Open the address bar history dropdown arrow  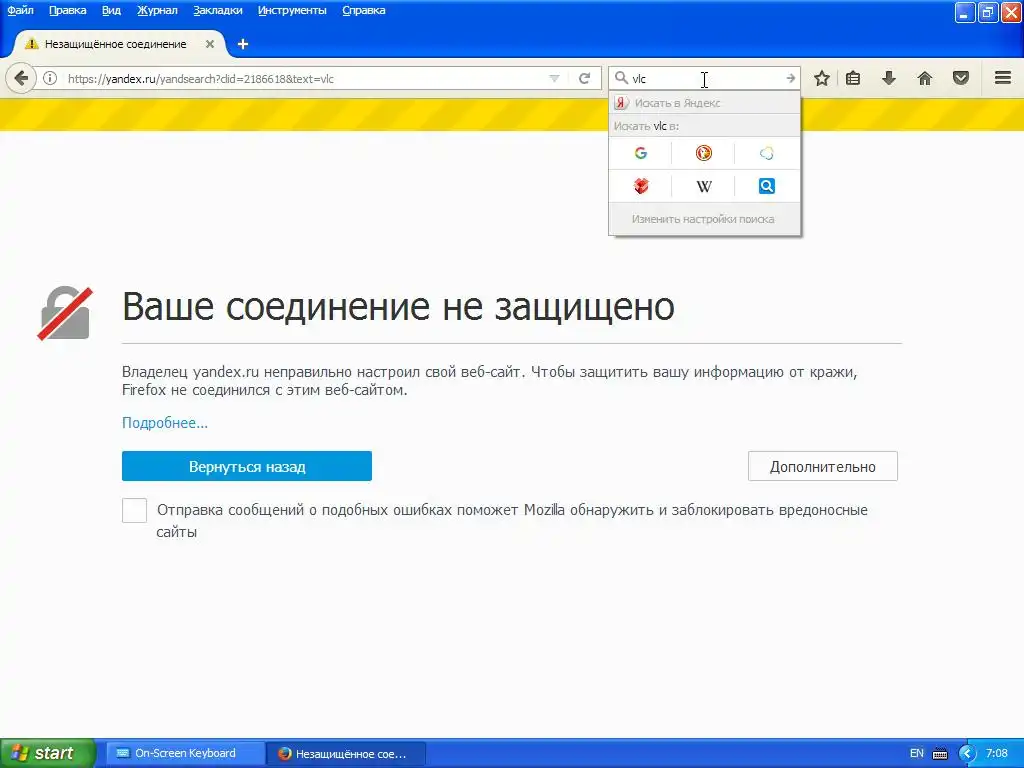coord(554,79)
